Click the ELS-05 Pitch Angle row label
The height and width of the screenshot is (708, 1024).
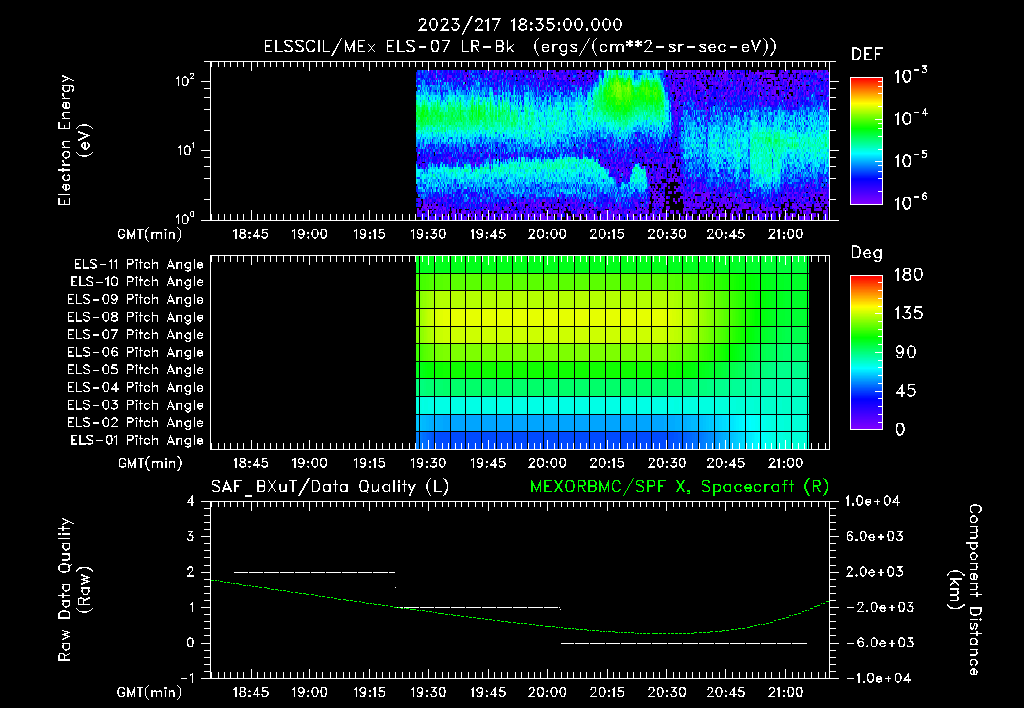pyautogui.click(x=135, y=370)
